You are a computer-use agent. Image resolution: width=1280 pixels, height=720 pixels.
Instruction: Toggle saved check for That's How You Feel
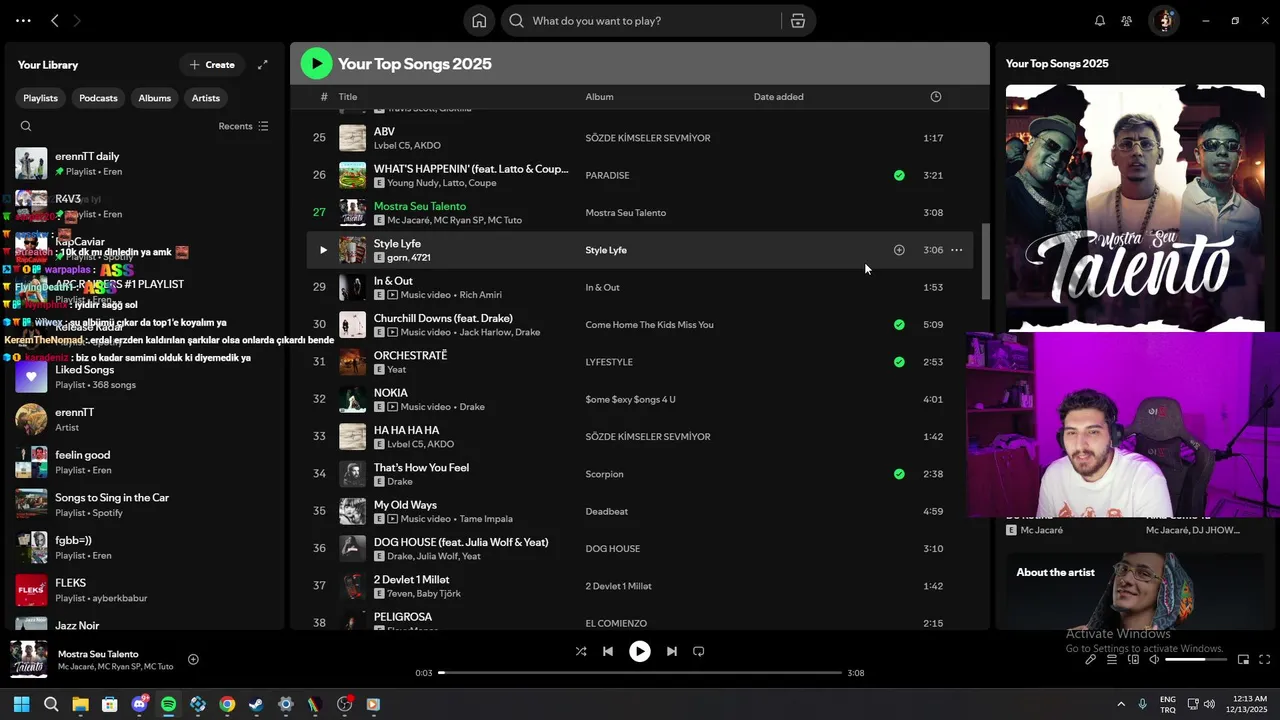point(899,474)
